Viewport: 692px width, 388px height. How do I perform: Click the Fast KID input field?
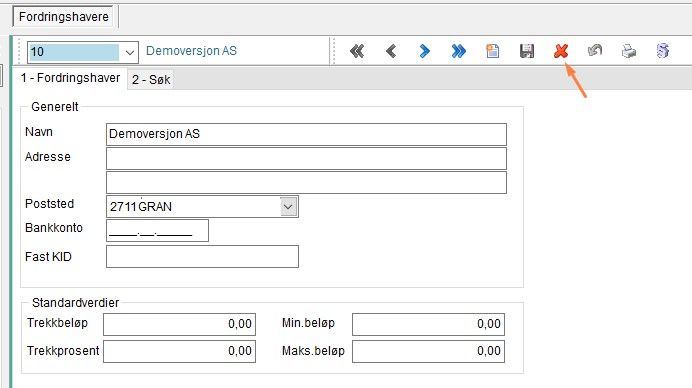click(202, 256)
